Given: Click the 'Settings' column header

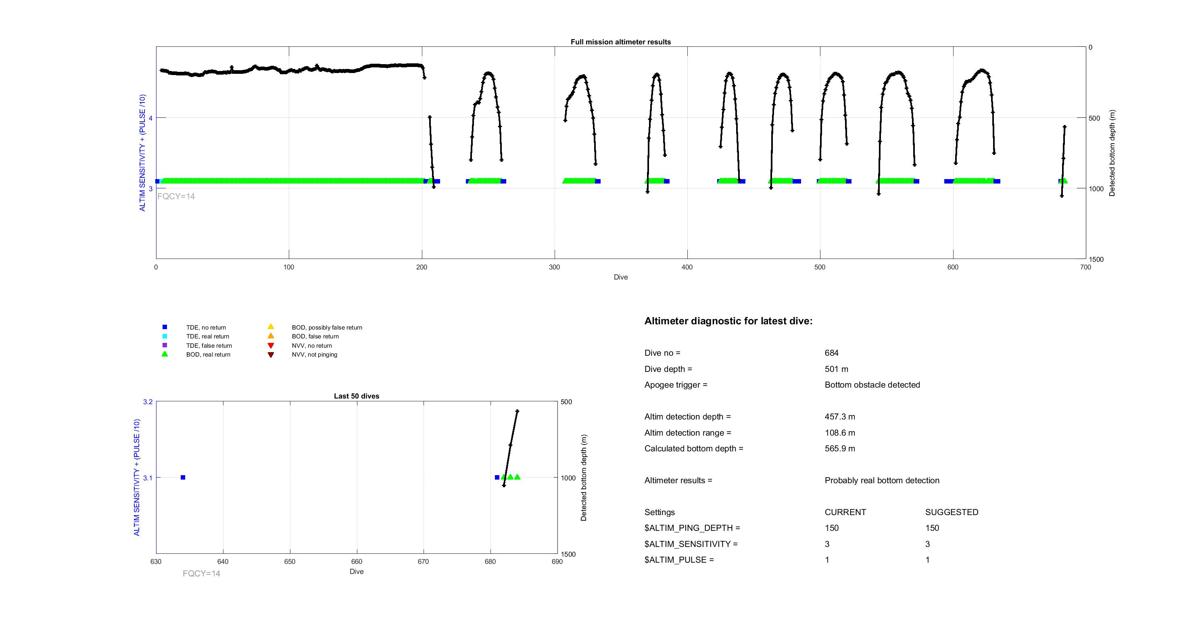Looking at the screenshot, I should coord(660,512).
